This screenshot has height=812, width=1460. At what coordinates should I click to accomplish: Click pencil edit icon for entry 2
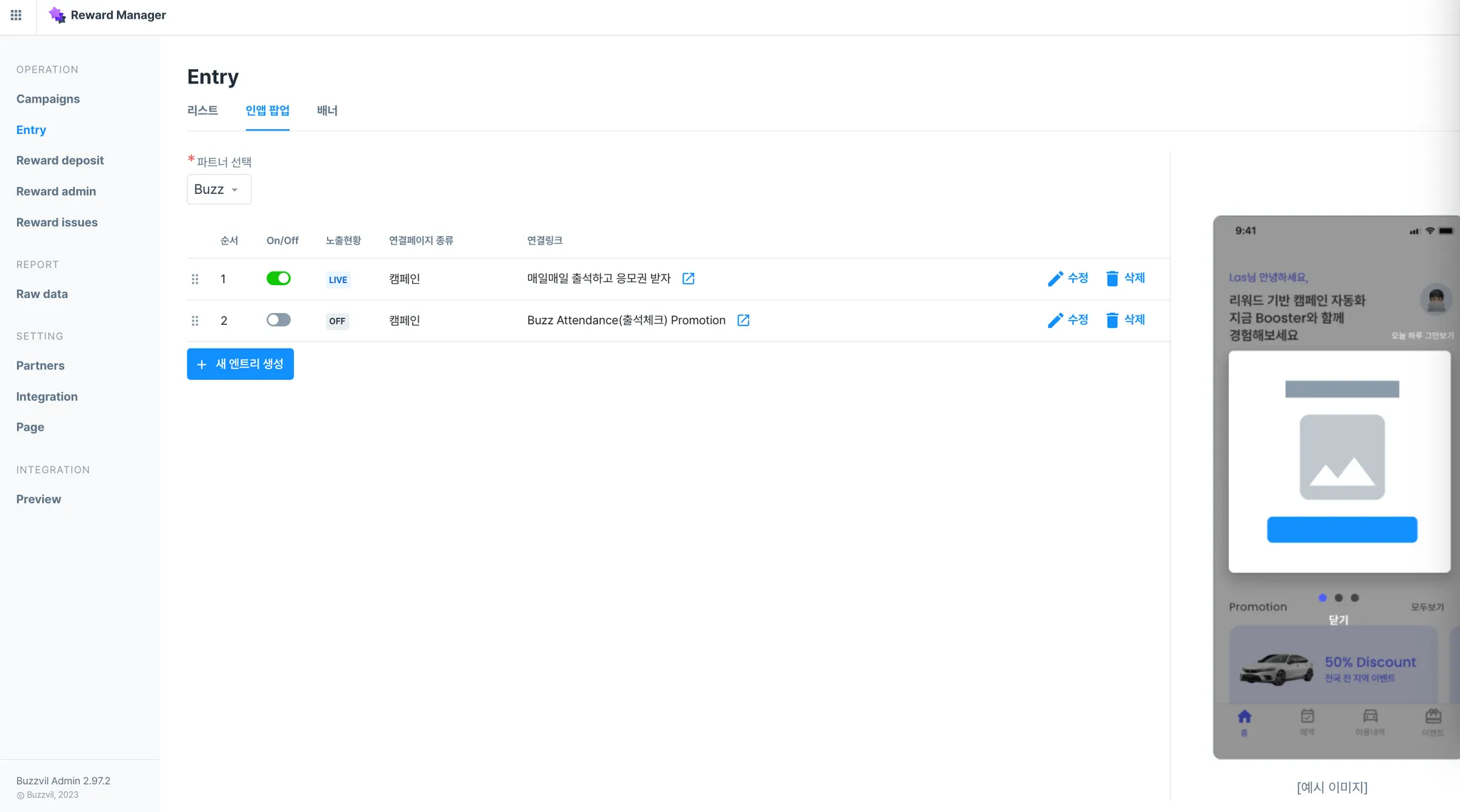[1055, 321]
